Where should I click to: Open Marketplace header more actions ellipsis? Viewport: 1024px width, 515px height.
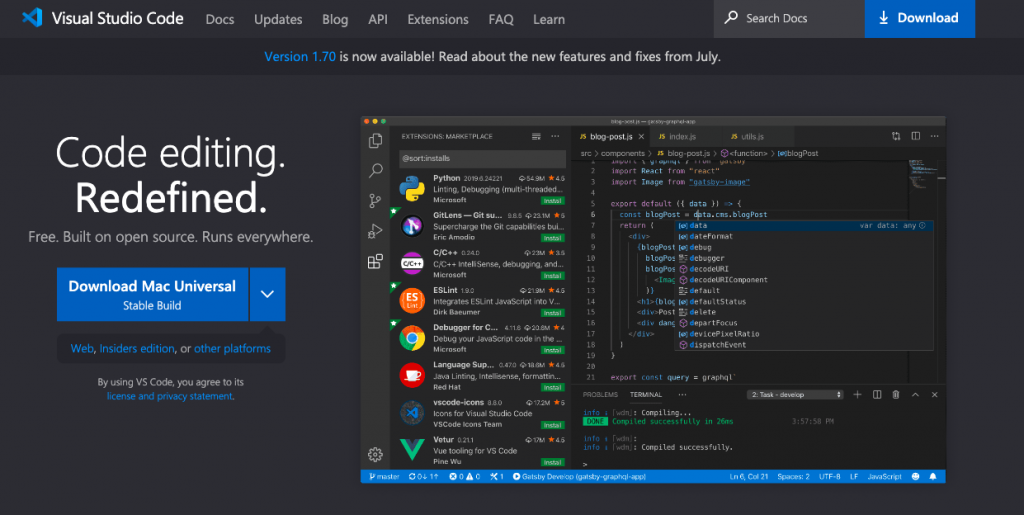555,136
